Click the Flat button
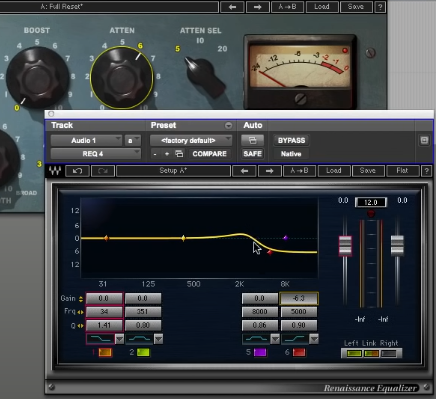 pos(402,171)
